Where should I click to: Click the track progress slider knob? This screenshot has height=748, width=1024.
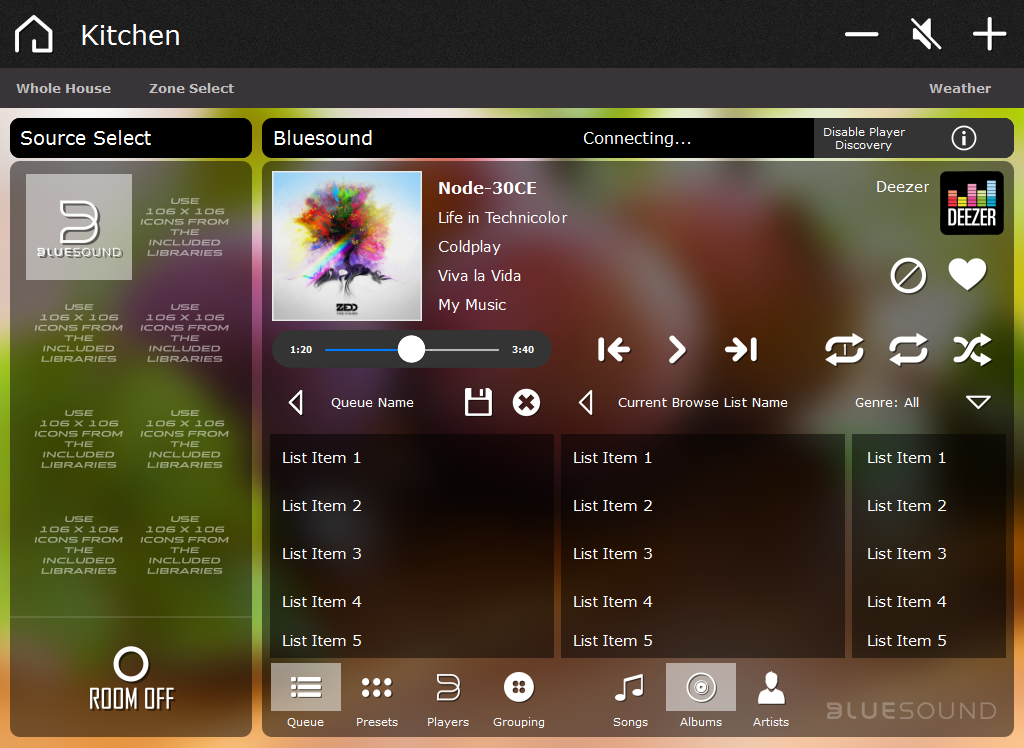click(411, 350)
